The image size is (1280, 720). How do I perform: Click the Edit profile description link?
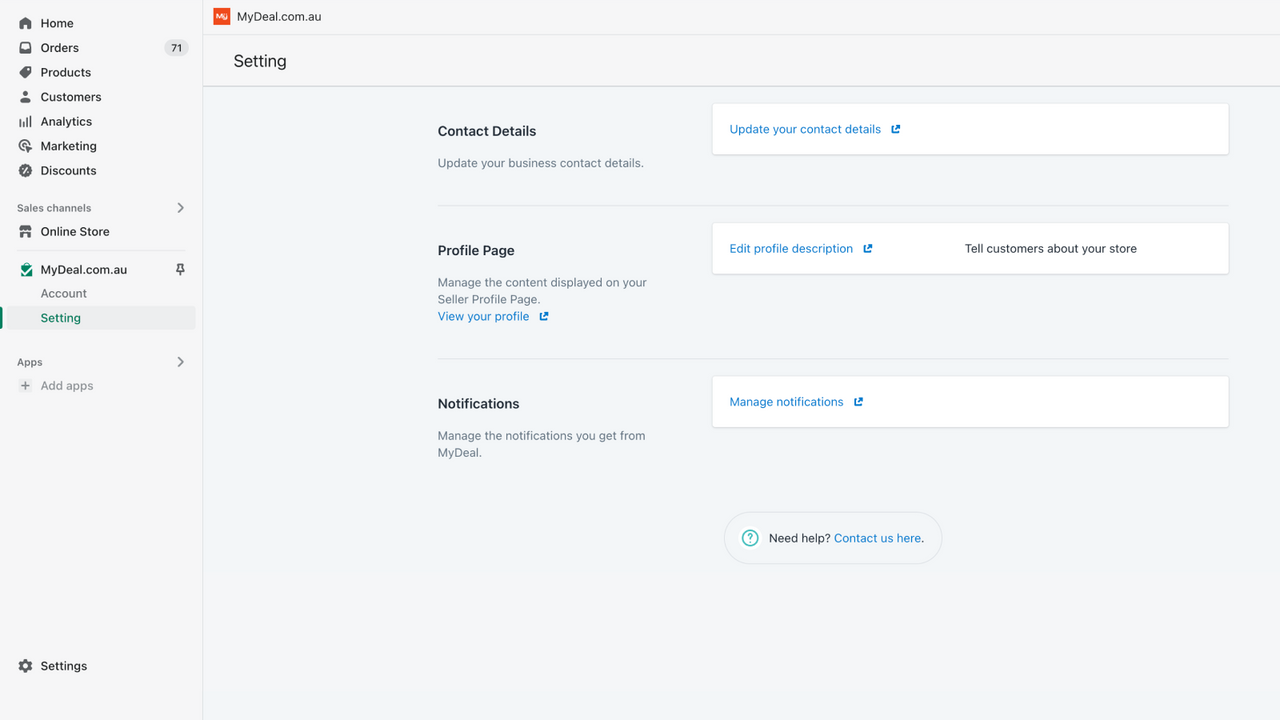pyautogui.click(x=791, y=248)
